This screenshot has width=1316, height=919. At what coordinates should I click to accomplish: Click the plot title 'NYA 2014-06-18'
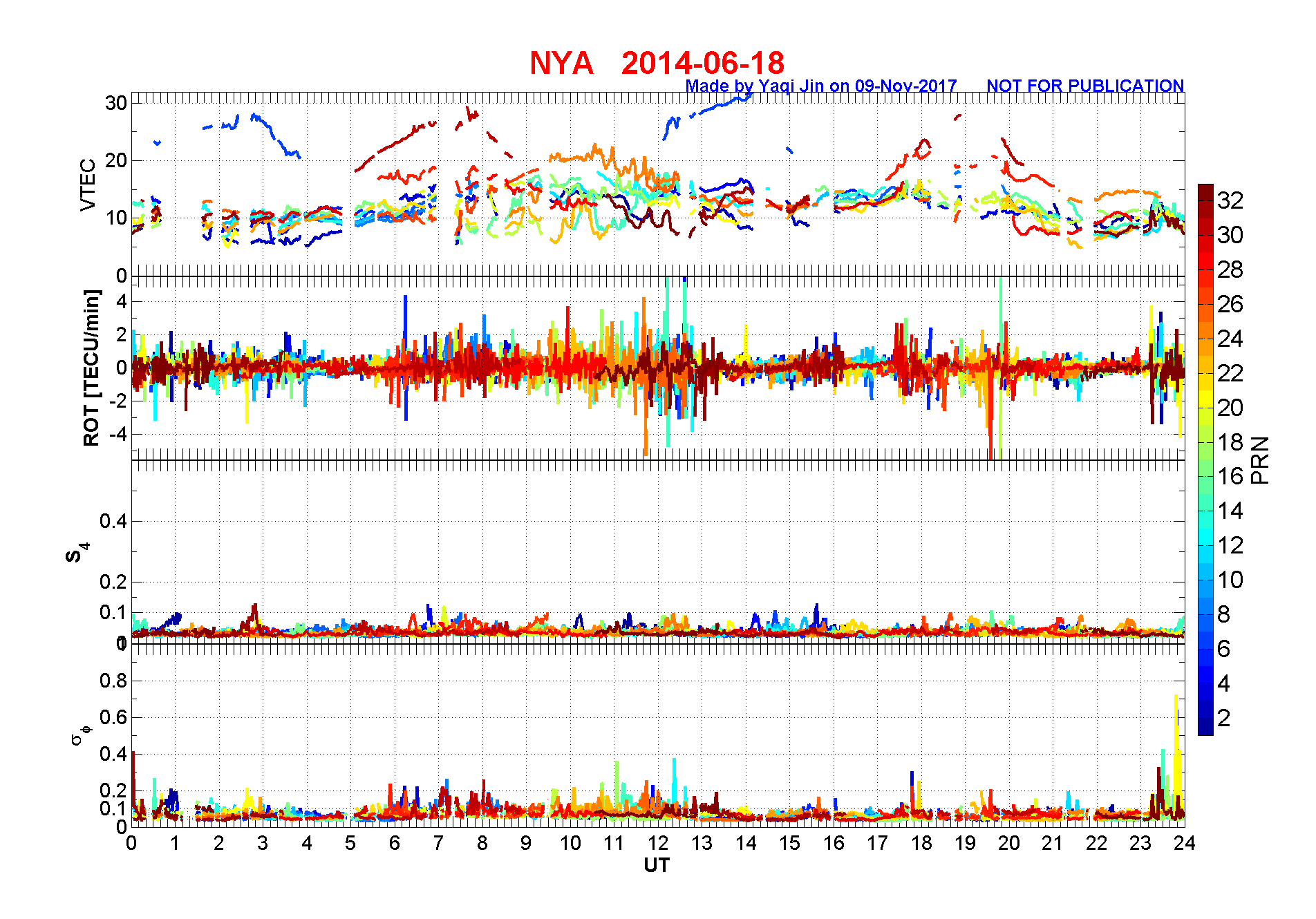click(x=657, y=63)
